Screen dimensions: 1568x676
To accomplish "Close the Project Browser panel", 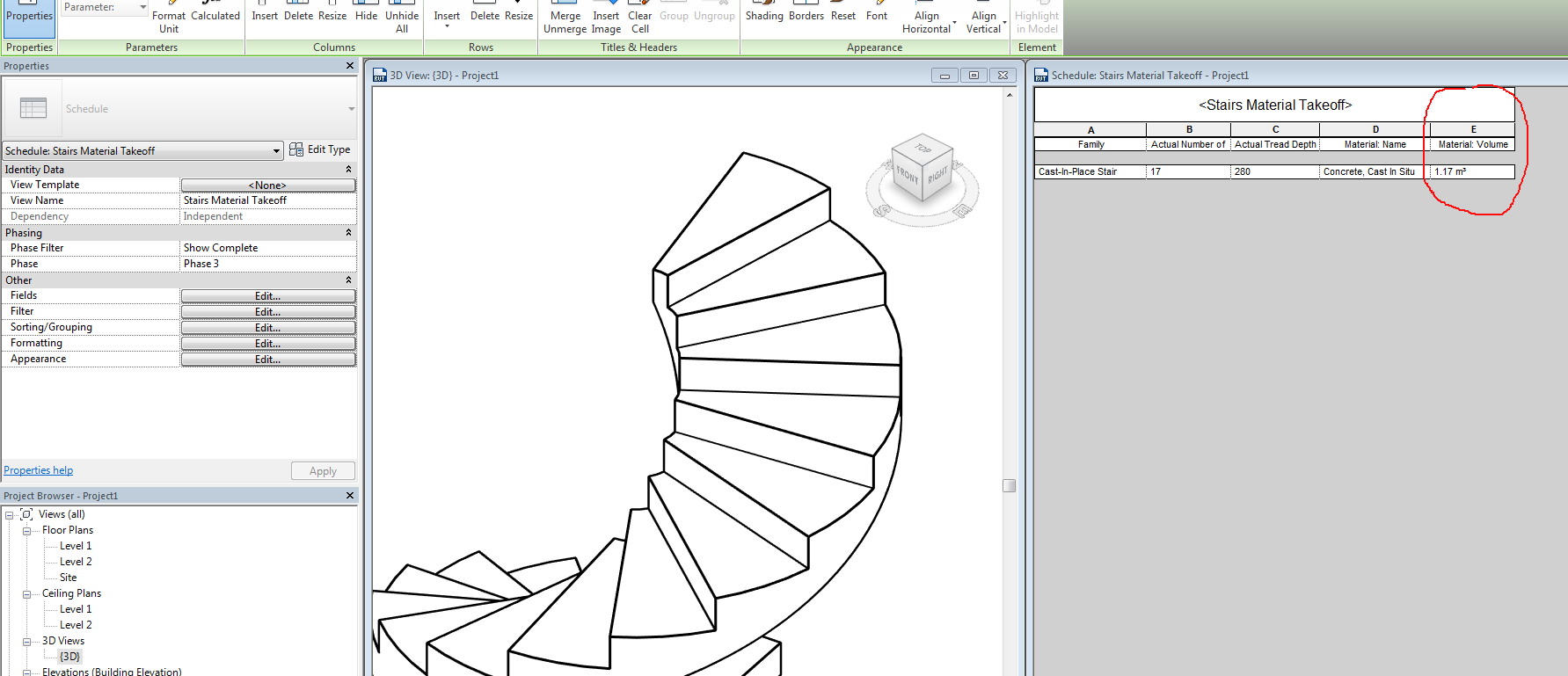I will click(350, 496).
